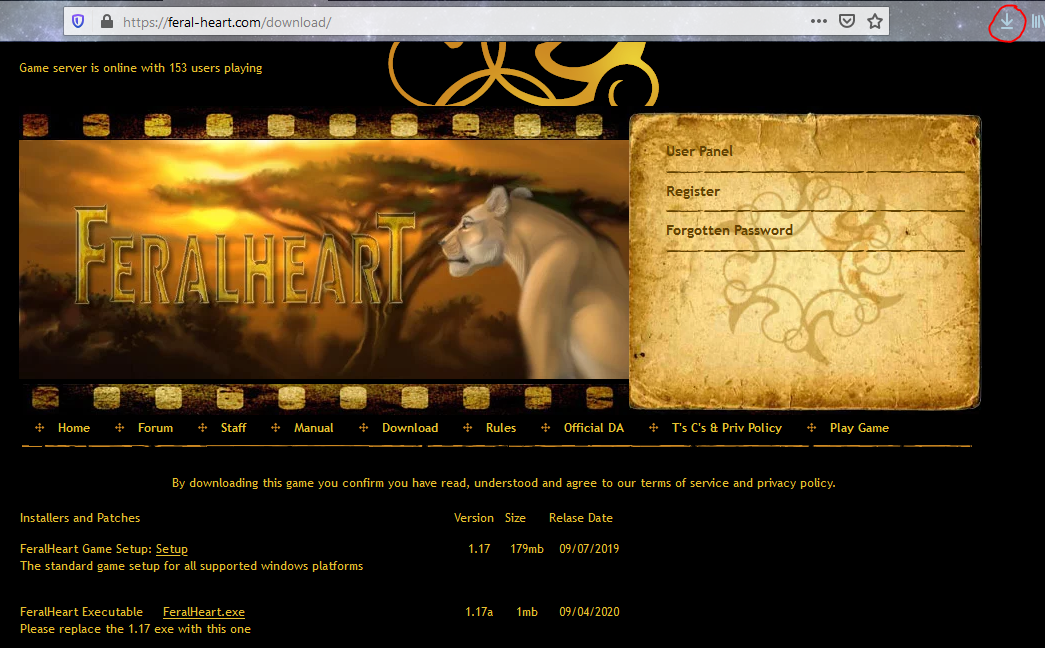Open the Rules page

[x=501, y=428]
